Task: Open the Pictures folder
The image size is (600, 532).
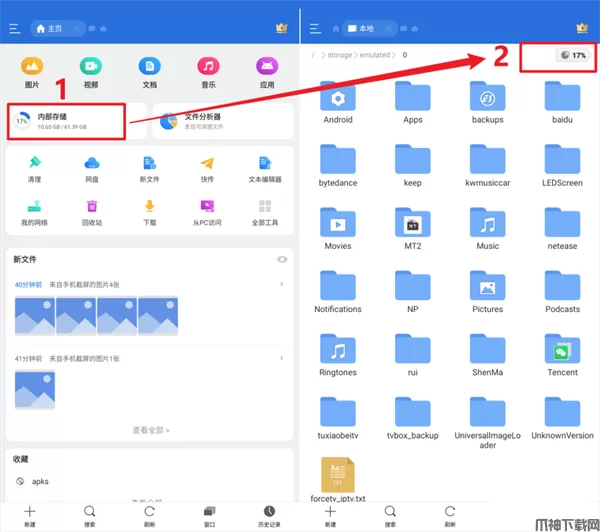Action: tap(488, 292)
